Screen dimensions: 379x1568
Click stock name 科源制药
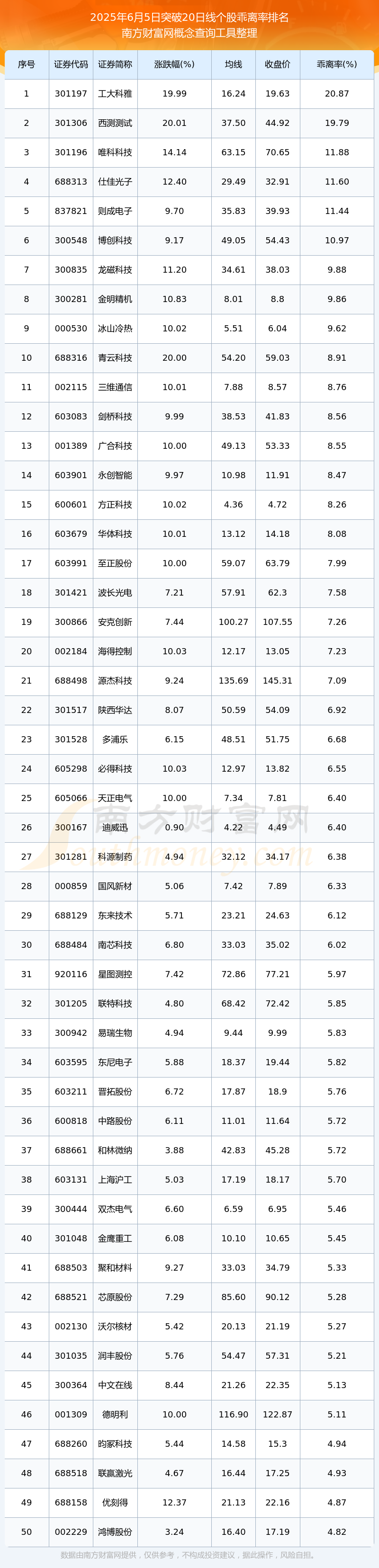tap(115, 856)
